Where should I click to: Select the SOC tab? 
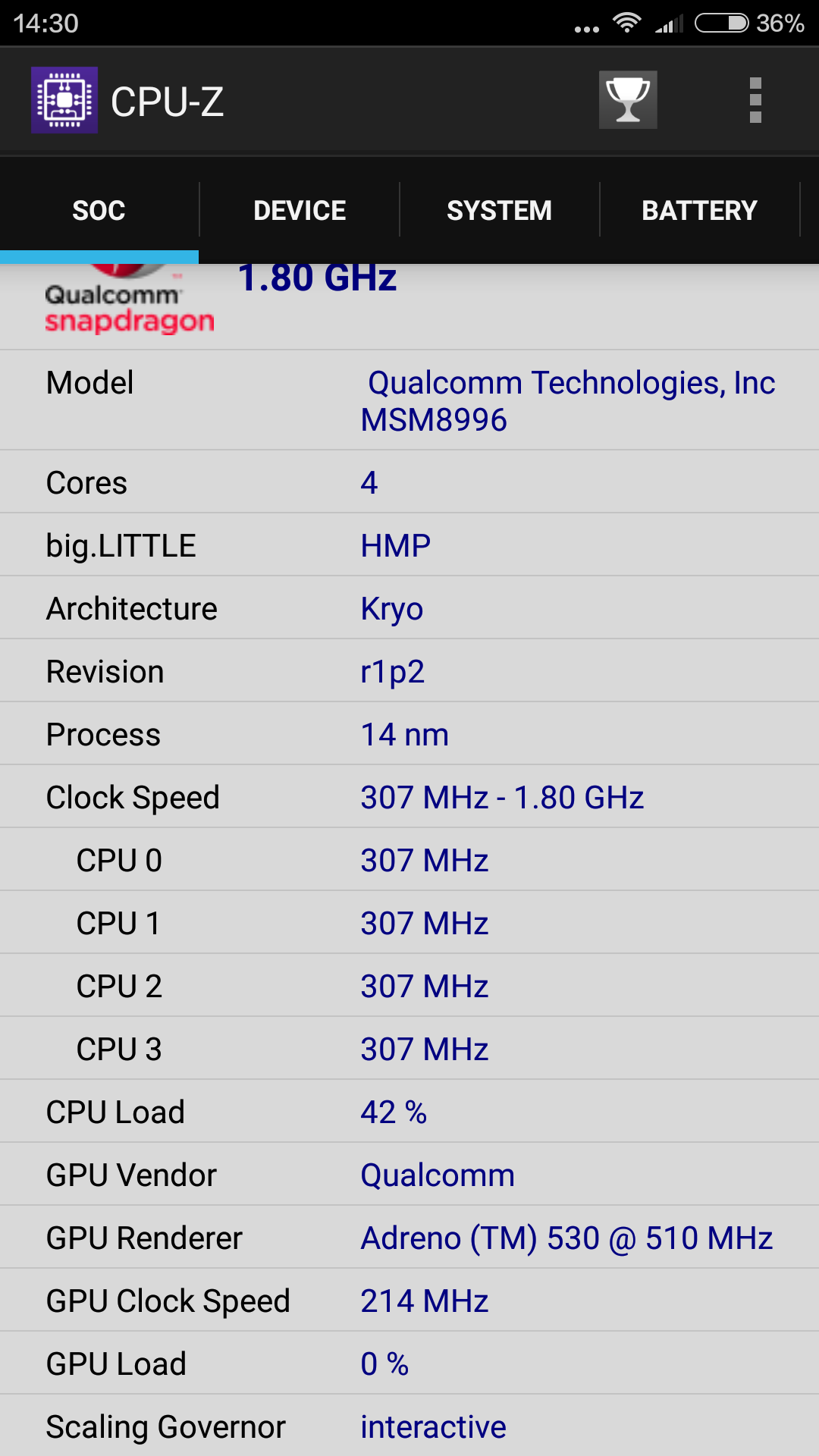point(99,210)
